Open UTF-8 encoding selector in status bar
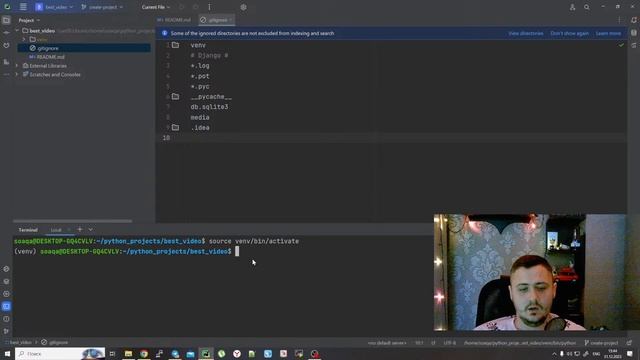640x360 pixels. pyautogui.click(x=449, y=343)
